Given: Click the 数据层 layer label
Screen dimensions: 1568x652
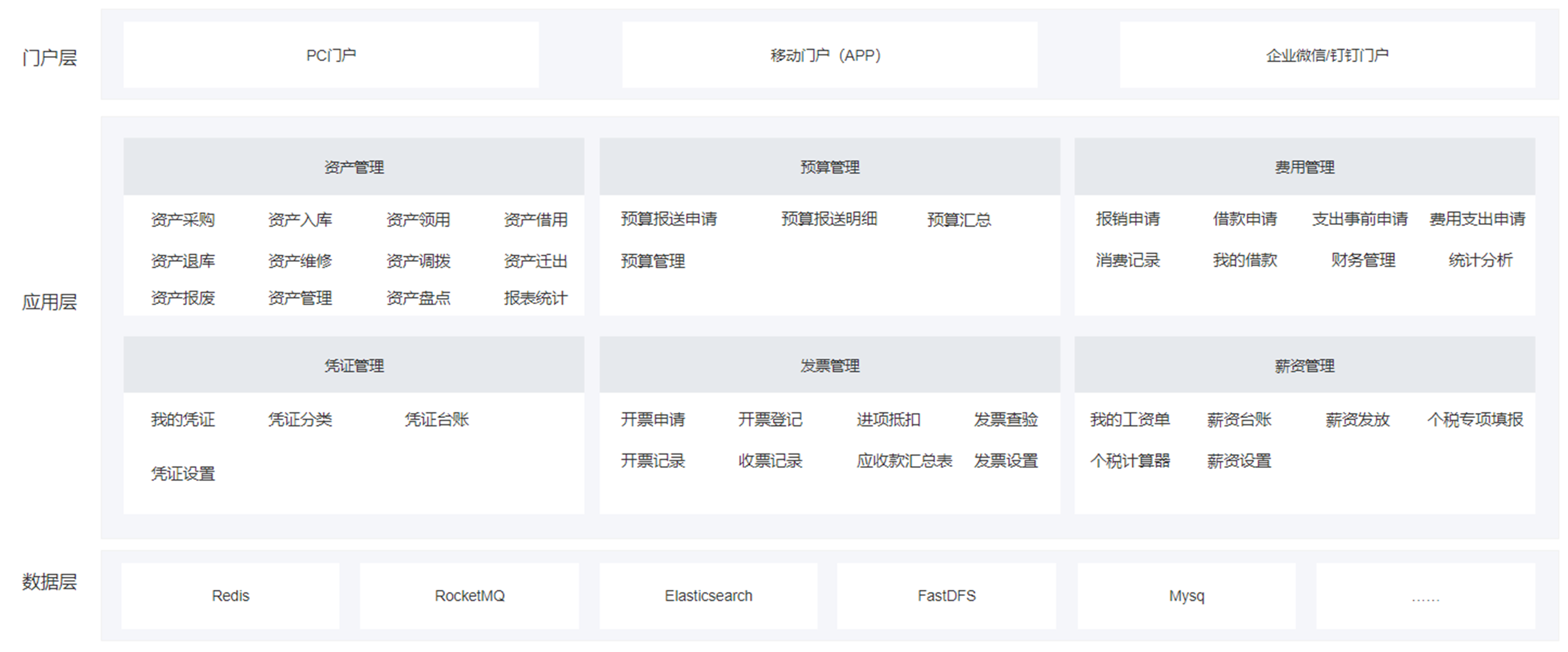Looking at the screenshot, I should click(x=49, y=581).
